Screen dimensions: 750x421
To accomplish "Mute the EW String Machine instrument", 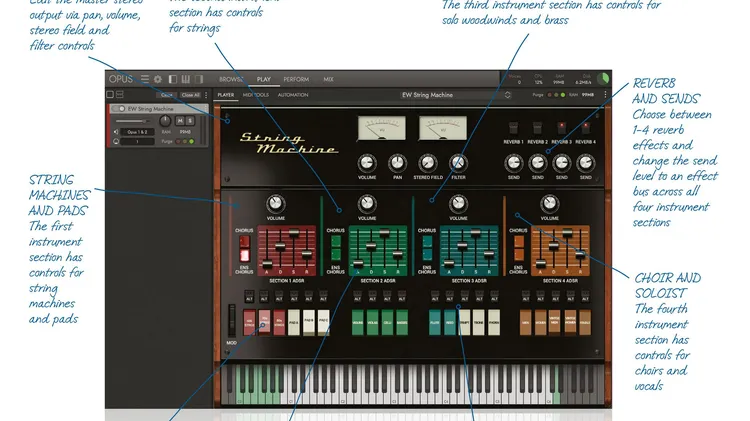I will pyautogui.click(x=180, y=121).
